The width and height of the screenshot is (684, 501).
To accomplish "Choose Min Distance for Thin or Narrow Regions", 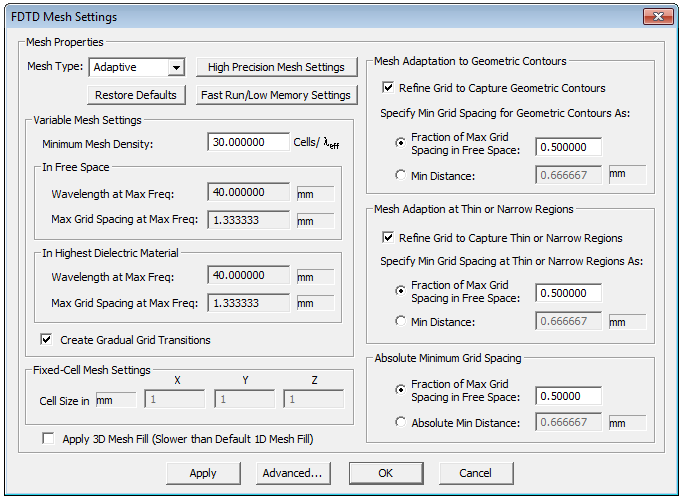I will tap(401, 321).
